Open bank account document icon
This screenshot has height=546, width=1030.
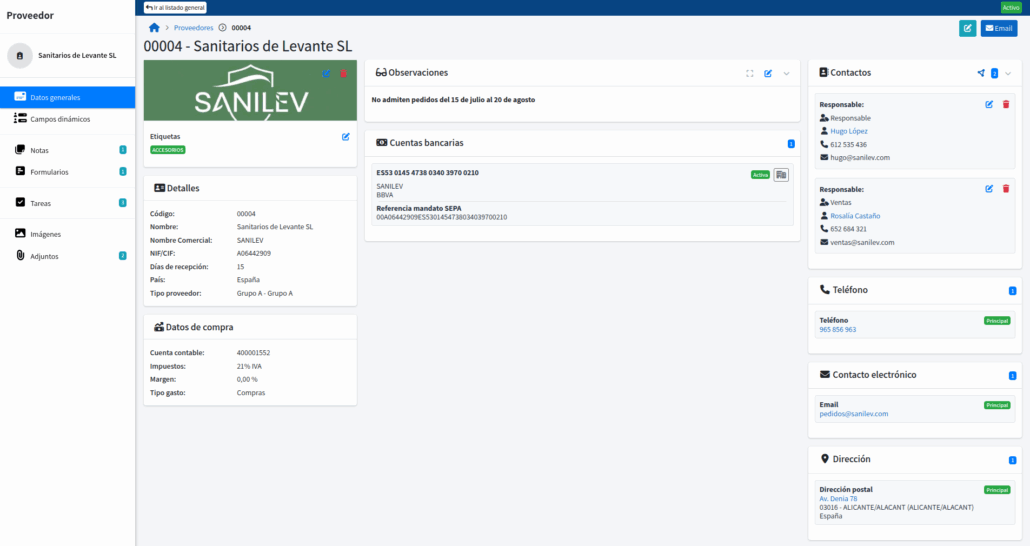point(780,175)
